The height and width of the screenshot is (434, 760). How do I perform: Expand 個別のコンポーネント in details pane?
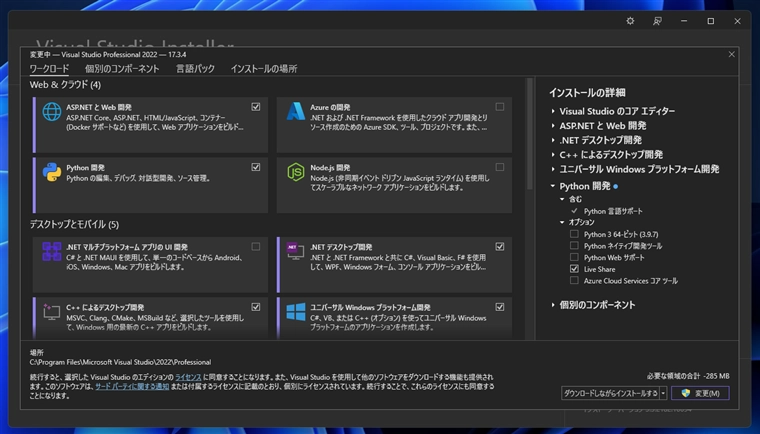point(553,305)
